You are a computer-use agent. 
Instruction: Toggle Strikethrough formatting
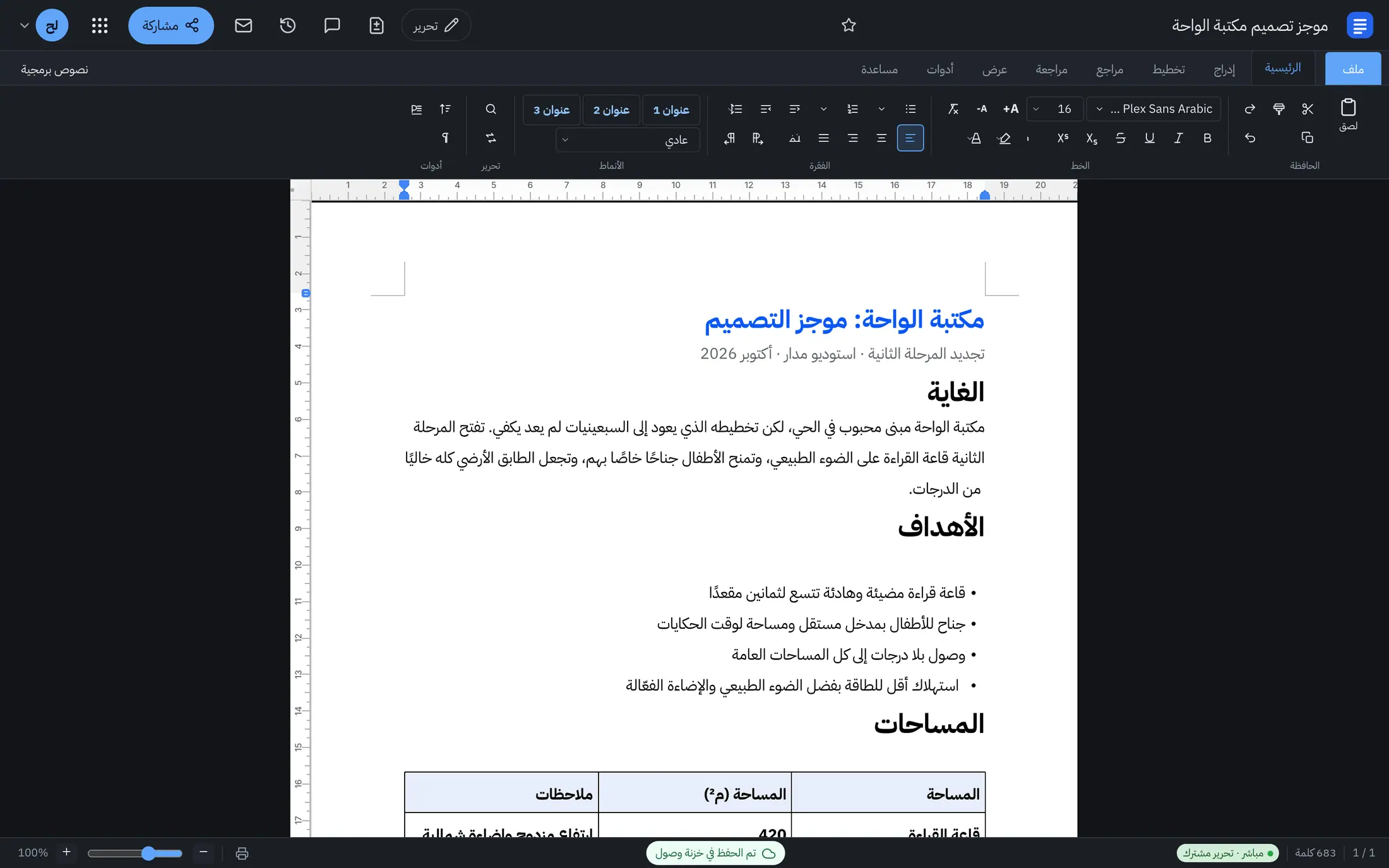pos(1121,138)
